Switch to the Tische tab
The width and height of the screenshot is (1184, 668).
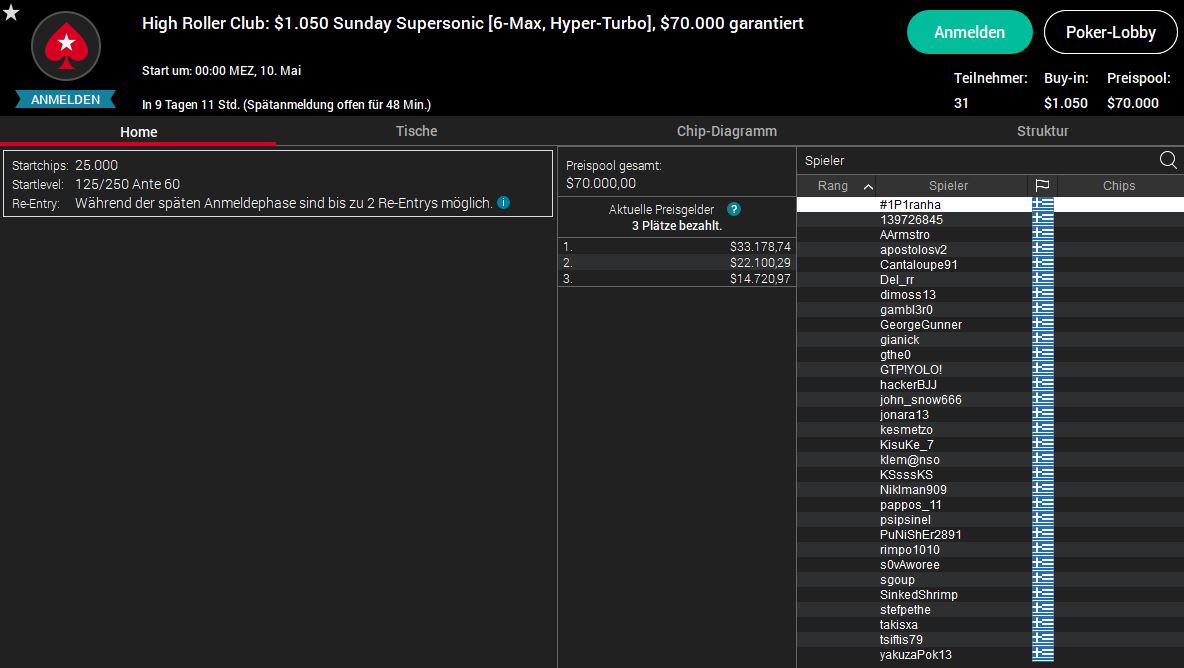(x=416, y=131)
